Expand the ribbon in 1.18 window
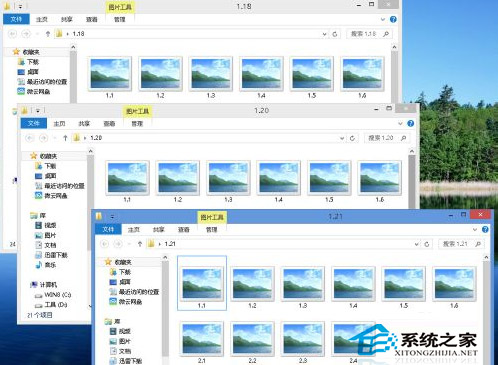The width and height of the screenshot is (499, 365). 383,19
